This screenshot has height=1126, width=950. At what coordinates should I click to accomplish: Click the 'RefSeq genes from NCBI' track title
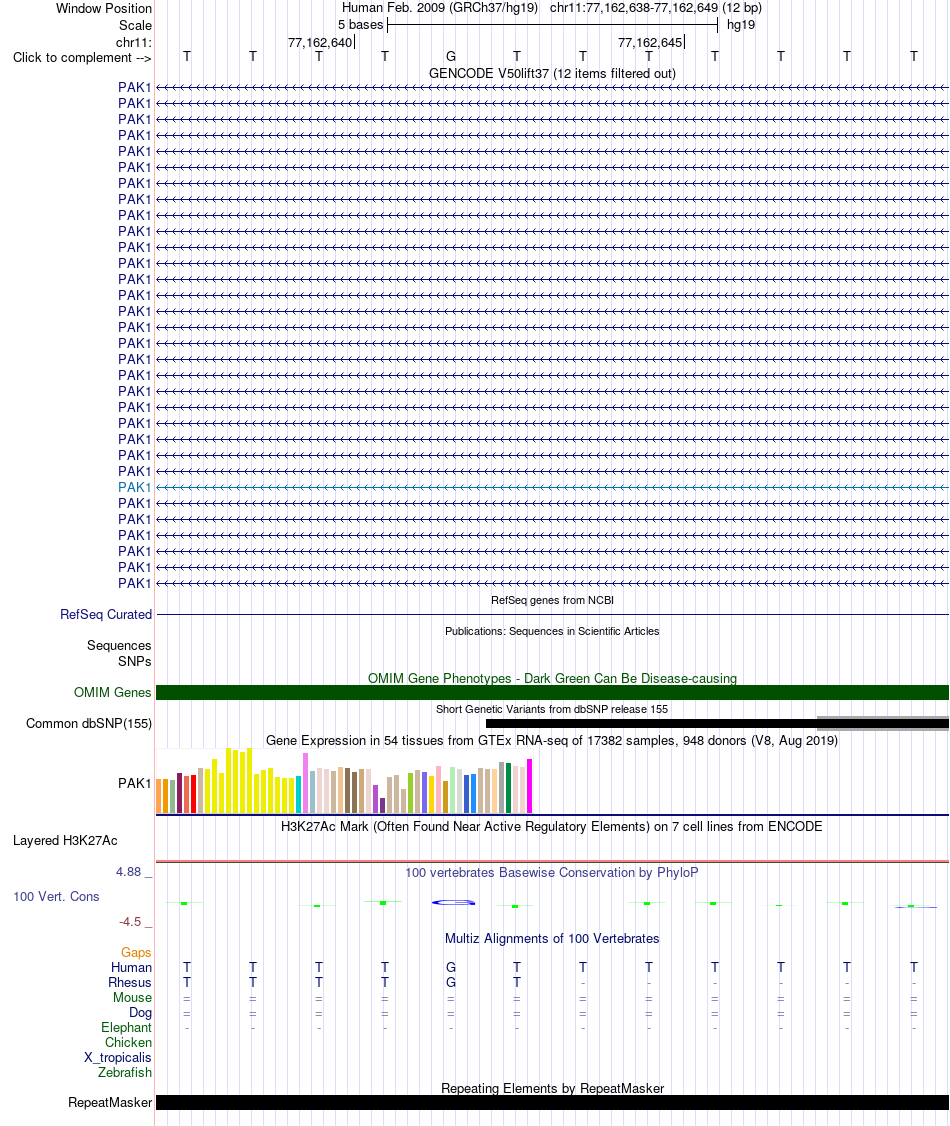pos(552,600)
